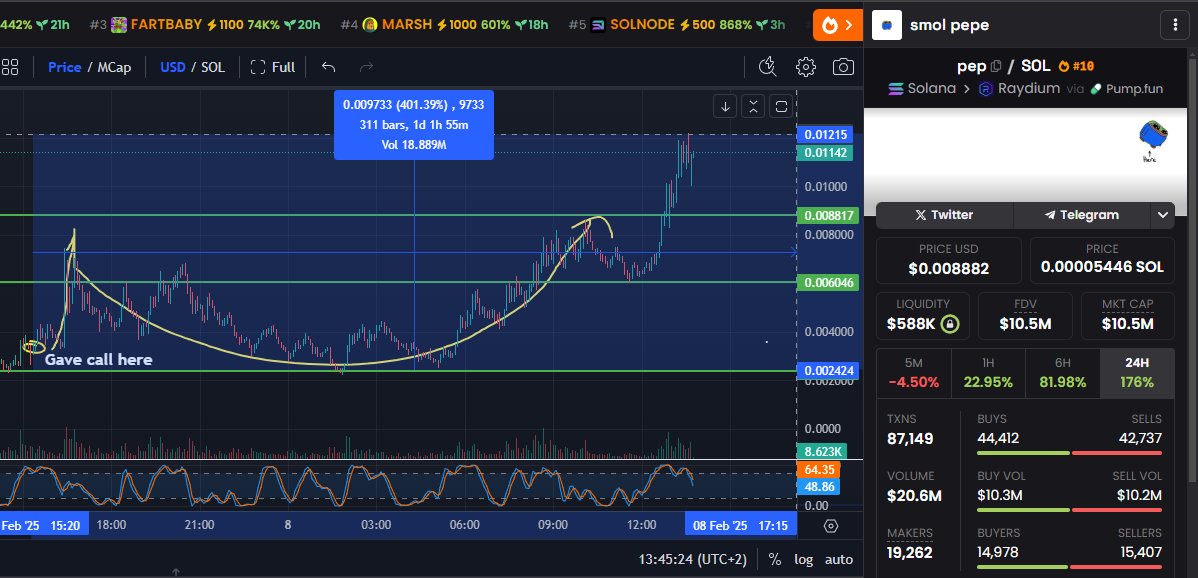Screen dimensions: 1198x578
Task: Click the orange trending fire button
Action: pyautogui.click(x=837, y=25)
